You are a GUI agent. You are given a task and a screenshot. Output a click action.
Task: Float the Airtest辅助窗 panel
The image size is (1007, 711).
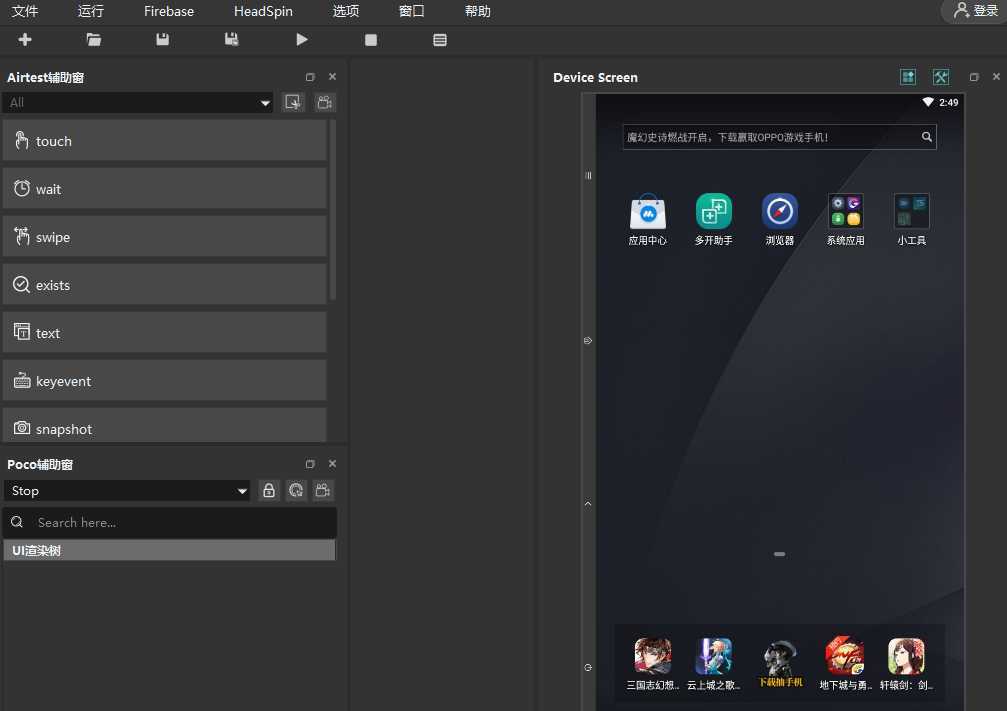[x=310, y=77]
